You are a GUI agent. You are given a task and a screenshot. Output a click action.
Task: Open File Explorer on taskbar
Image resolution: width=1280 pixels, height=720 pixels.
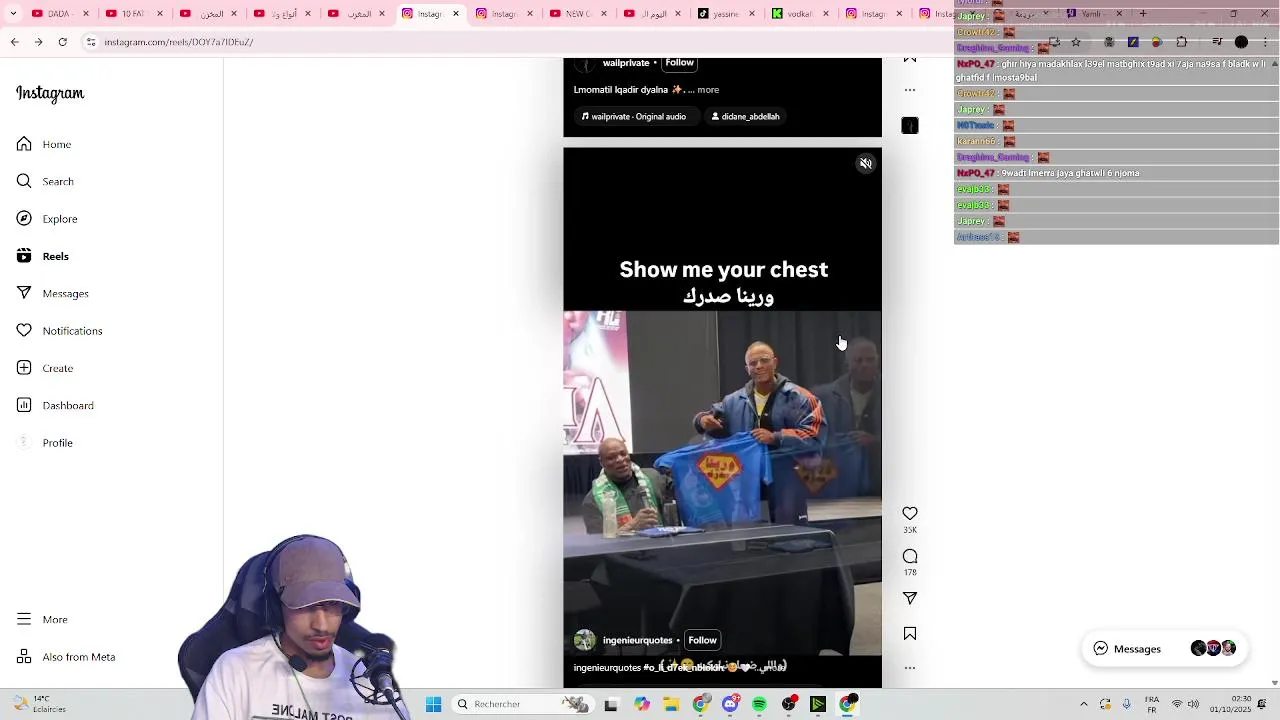coord(671,704)
